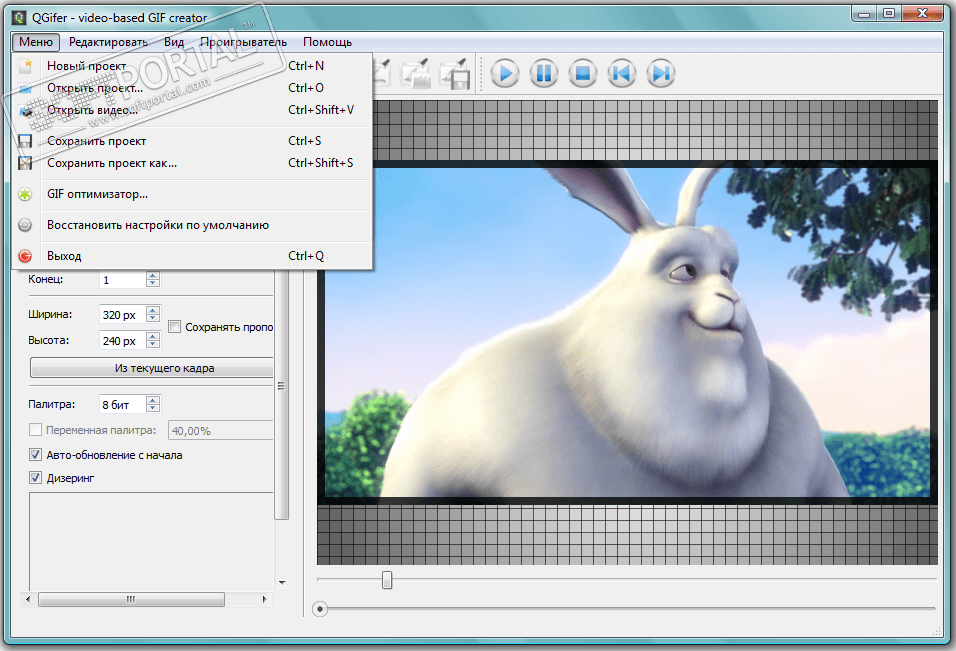Click the Big Buck Bunny video preview
Viewport: 956px width, 651px height.
pyautogui.click(x=627, y=332)
